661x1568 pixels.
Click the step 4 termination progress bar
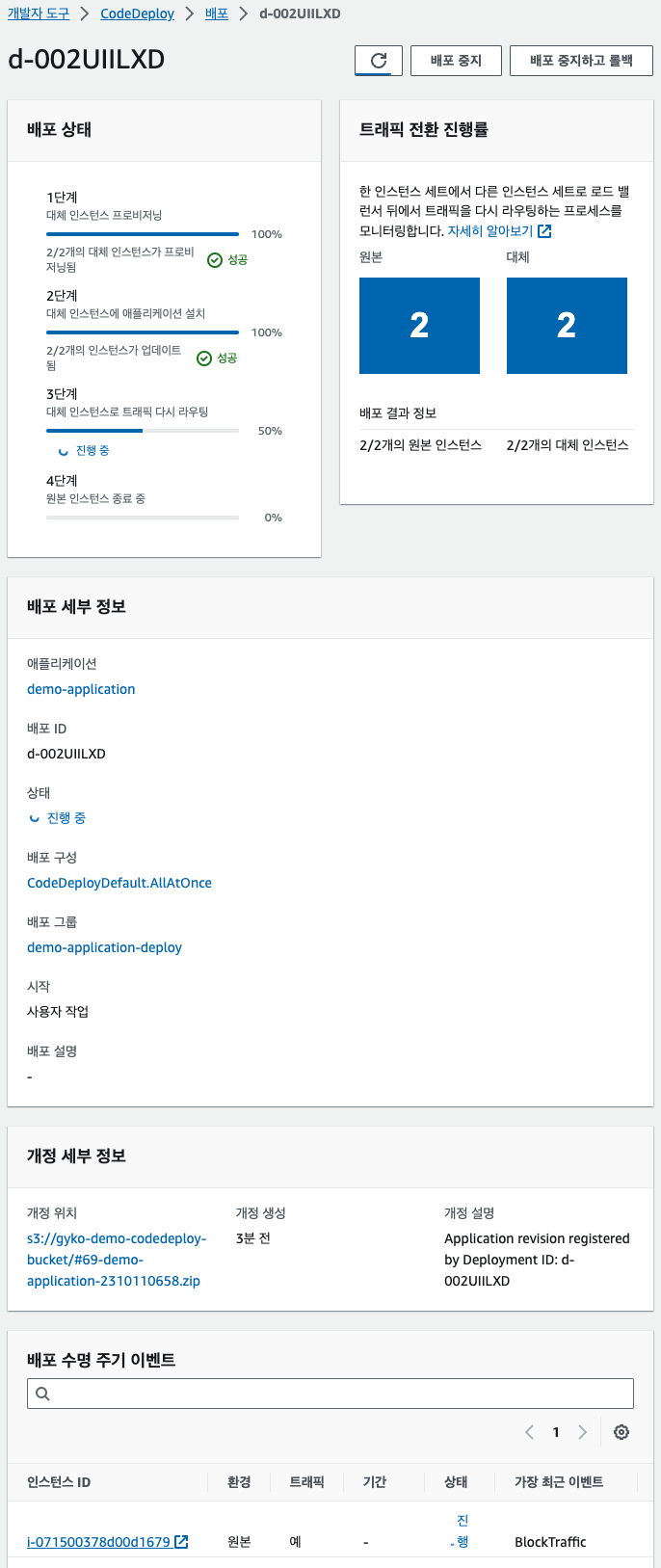point(143,518)
